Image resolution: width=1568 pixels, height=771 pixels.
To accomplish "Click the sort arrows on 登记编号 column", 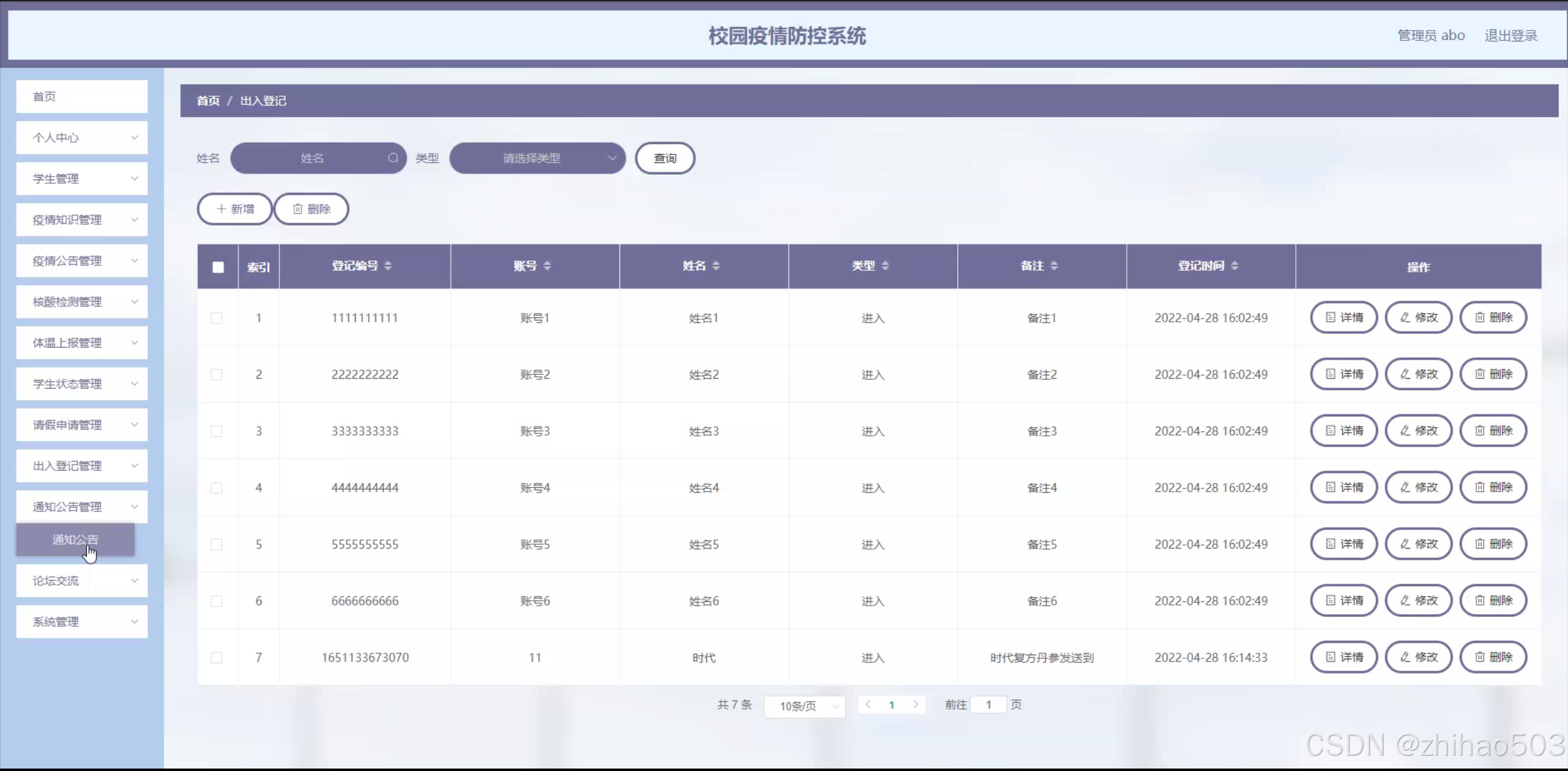I will 388,265.
